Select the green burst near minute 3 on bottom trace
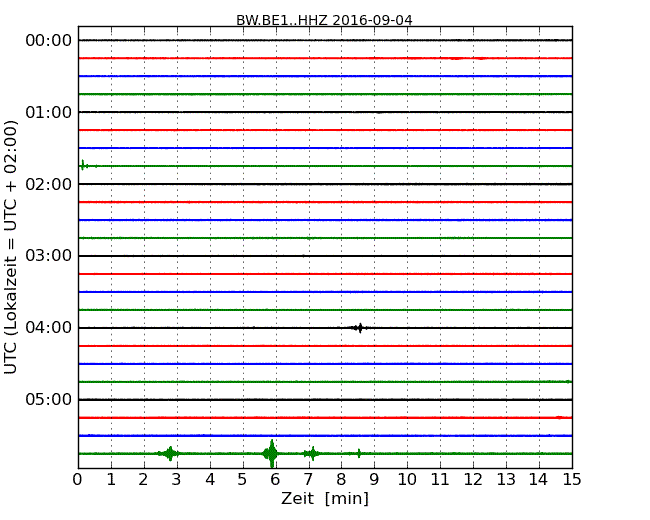Viewport: 650px width, 520px height. coord(169,454)
